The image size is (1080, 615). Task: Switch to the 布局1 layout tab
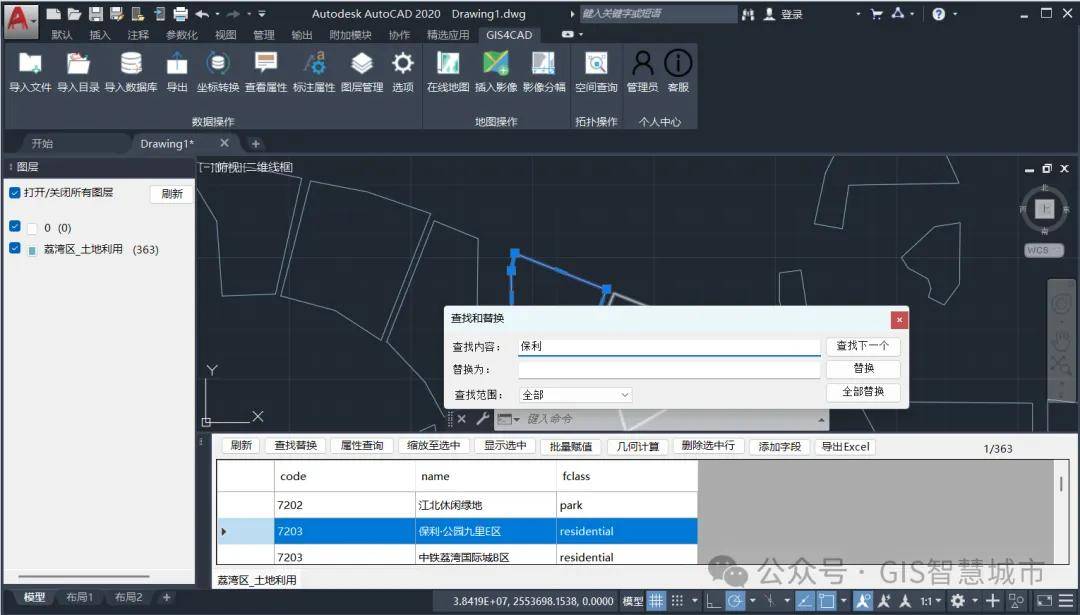[x=79, y=597]
